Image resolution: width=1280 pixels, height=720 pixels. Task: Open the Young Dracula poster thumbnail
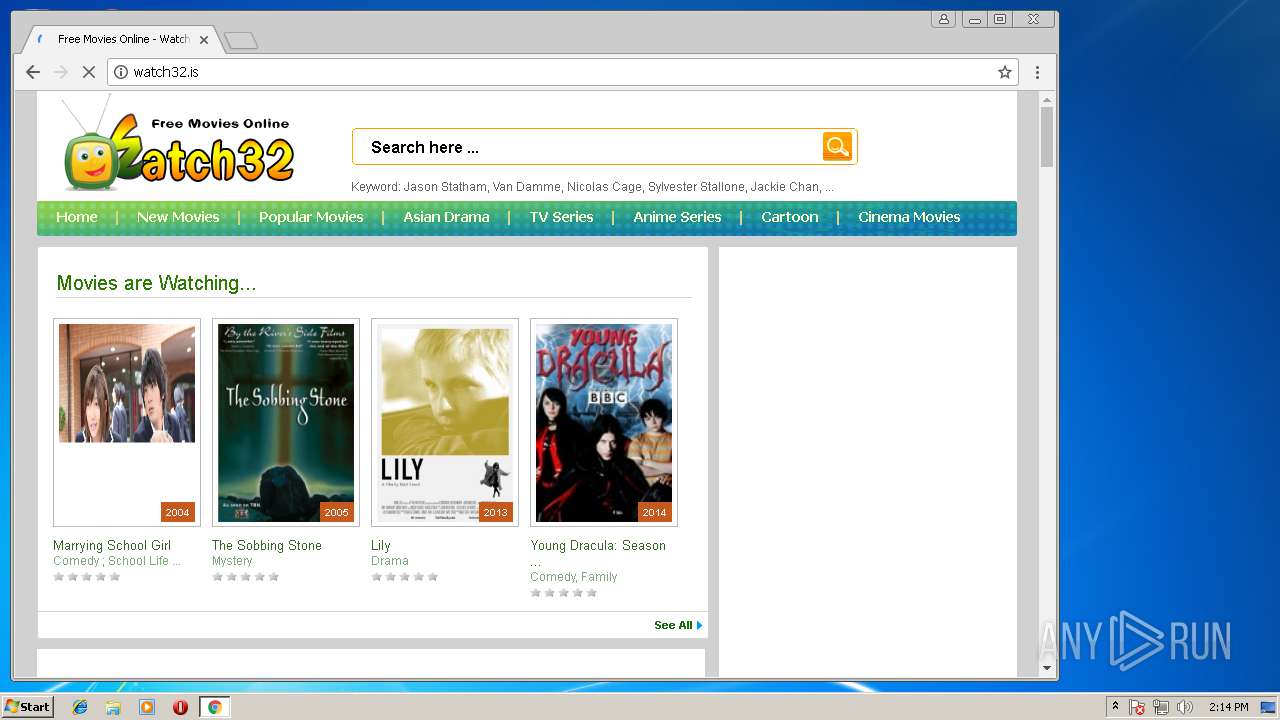tap(604, 422)
